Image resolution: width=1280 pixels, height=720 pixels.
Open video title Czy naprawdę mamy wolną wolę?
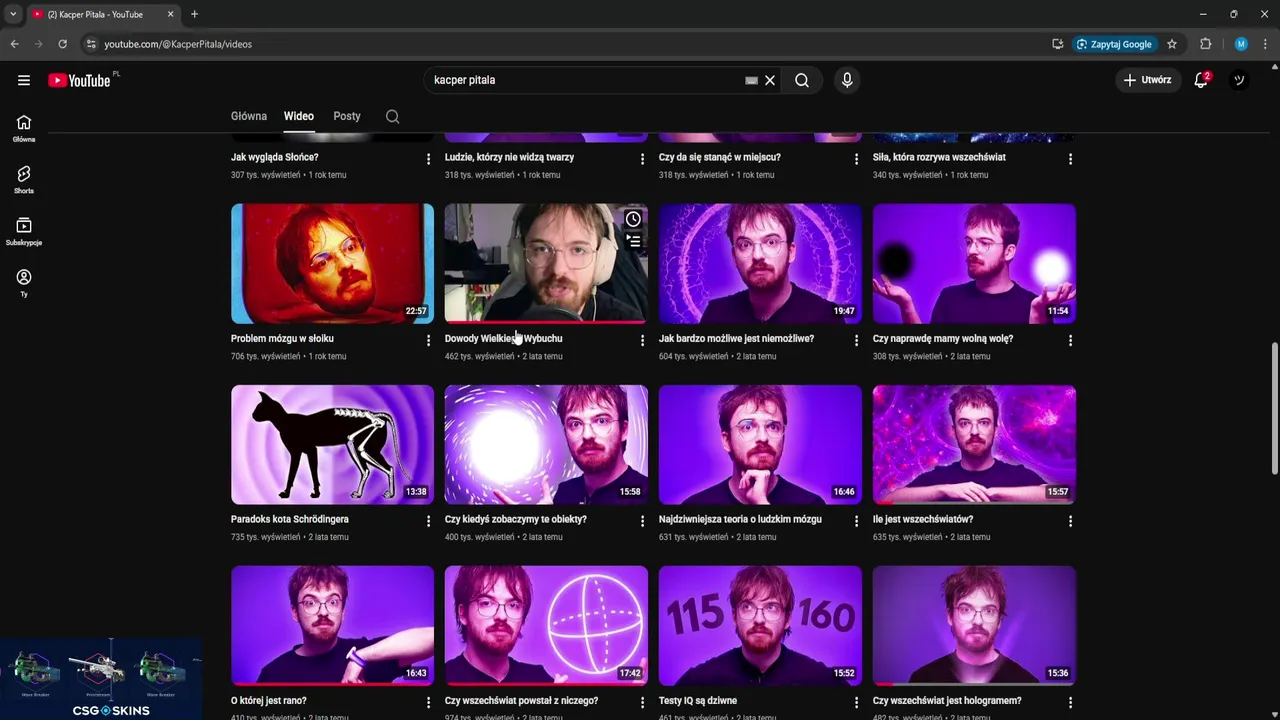[943, 339]
